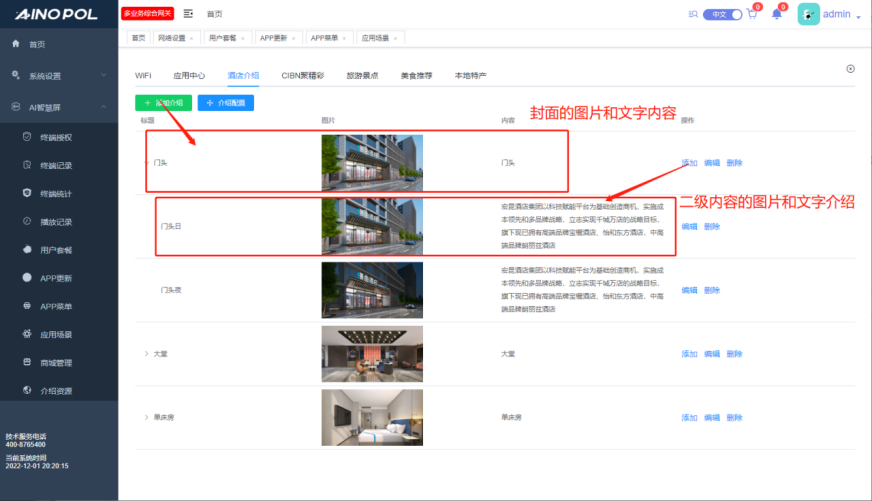Open the shopping cart icon
The image size is (872, 501).
[753, 14]
